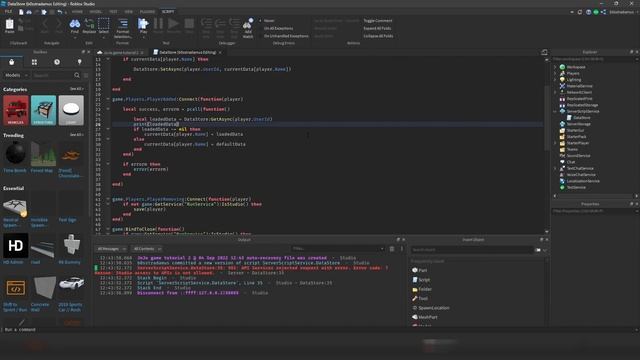Select the DataStore script in Explorer
Screen dimensions: 640x360
point(582,118)
